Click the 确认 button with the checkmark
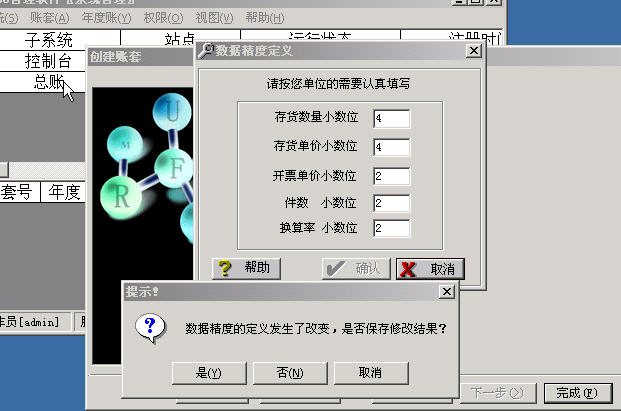This screenshot has height=411, width=621. (356, 269)
